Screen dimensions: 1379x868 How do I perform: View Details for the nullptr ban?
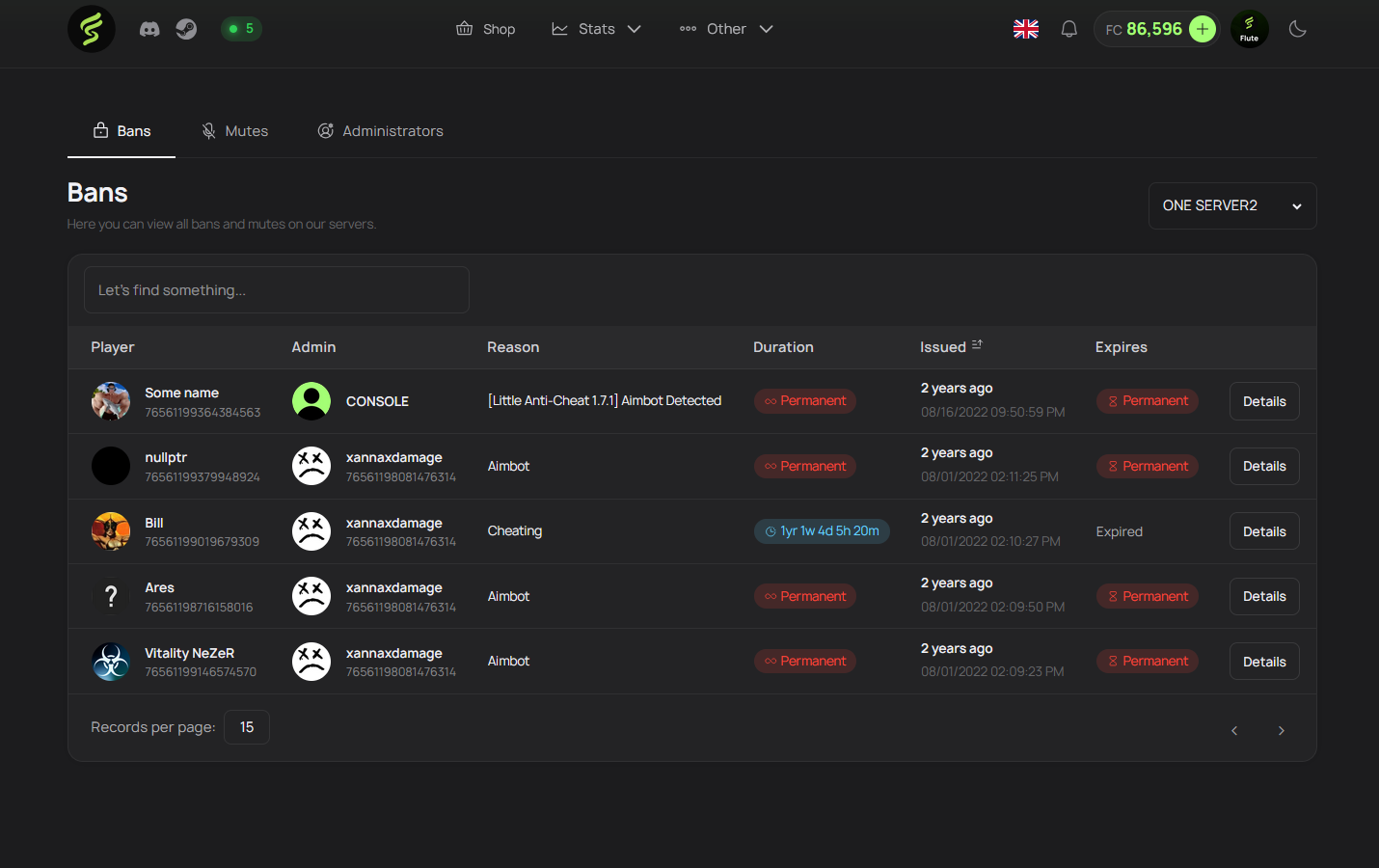tap(1263, 466)
